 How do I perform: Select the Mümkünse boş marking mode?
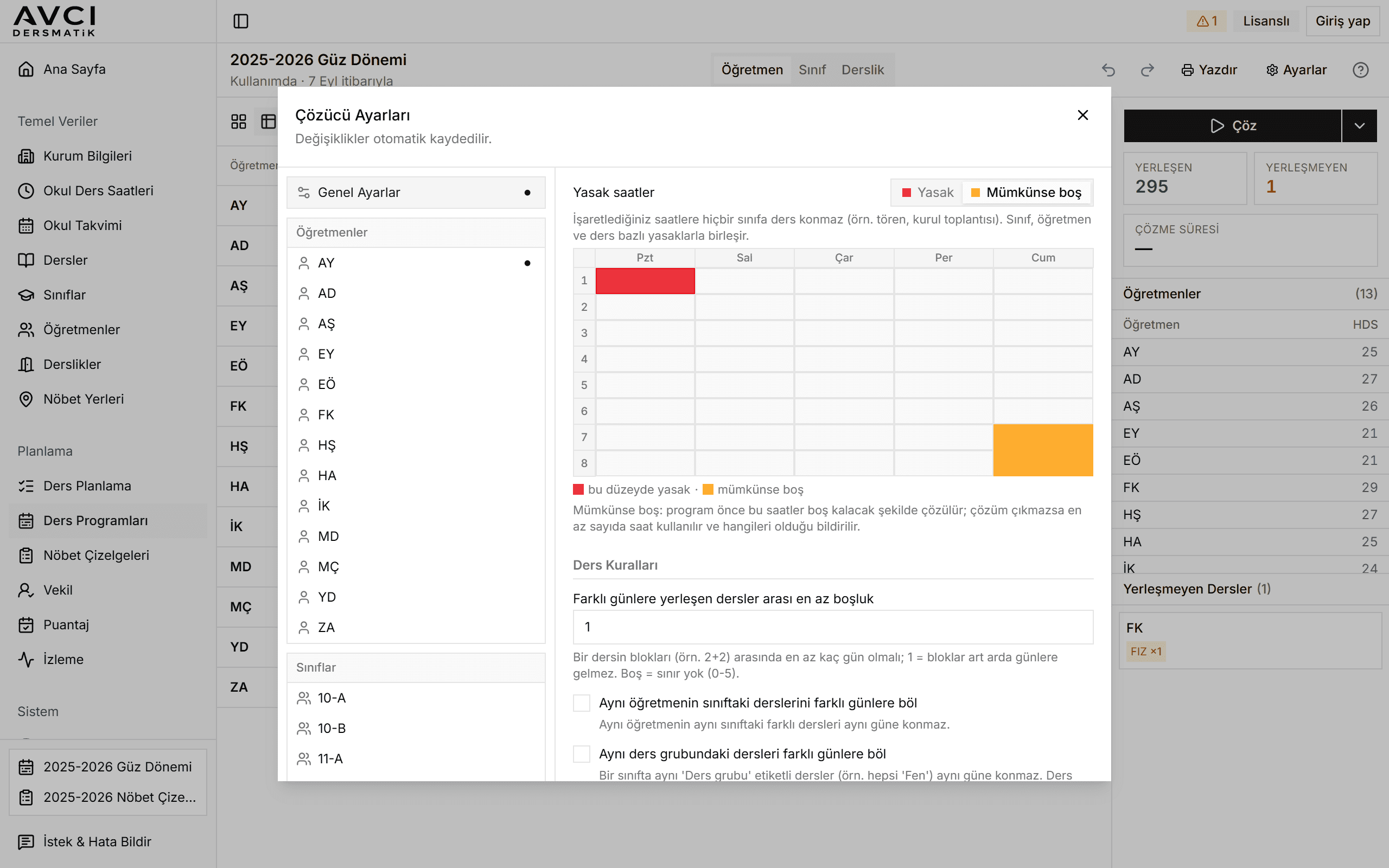(1026, 192)
